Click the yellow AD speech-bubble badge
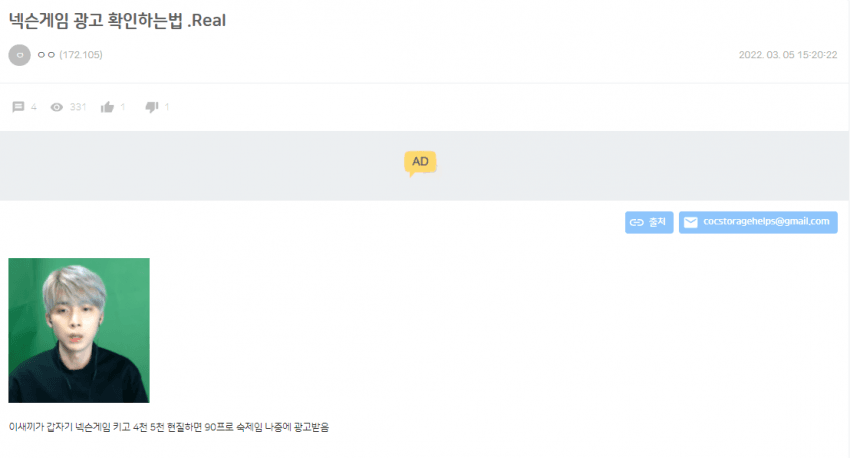This screenshot has width=850, height=458. [420, 163]
